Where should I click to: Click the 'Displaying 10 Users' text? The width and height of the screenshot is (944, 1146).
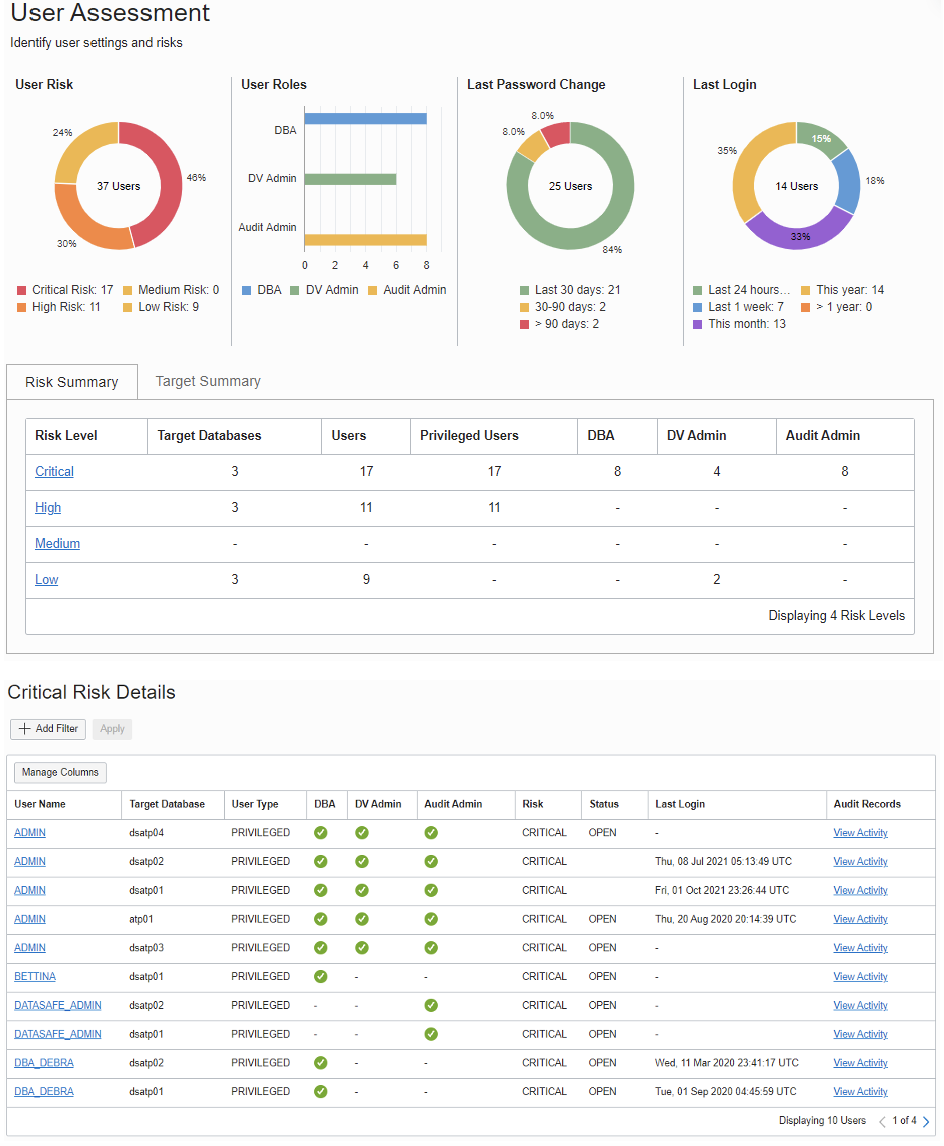[x=822, y=1120]
